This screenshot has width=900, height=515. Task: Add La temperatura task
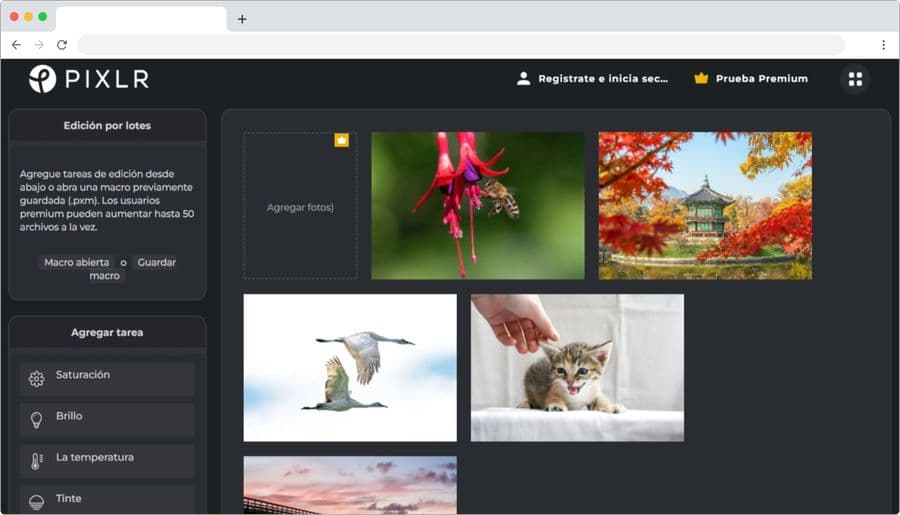(107, 461)
